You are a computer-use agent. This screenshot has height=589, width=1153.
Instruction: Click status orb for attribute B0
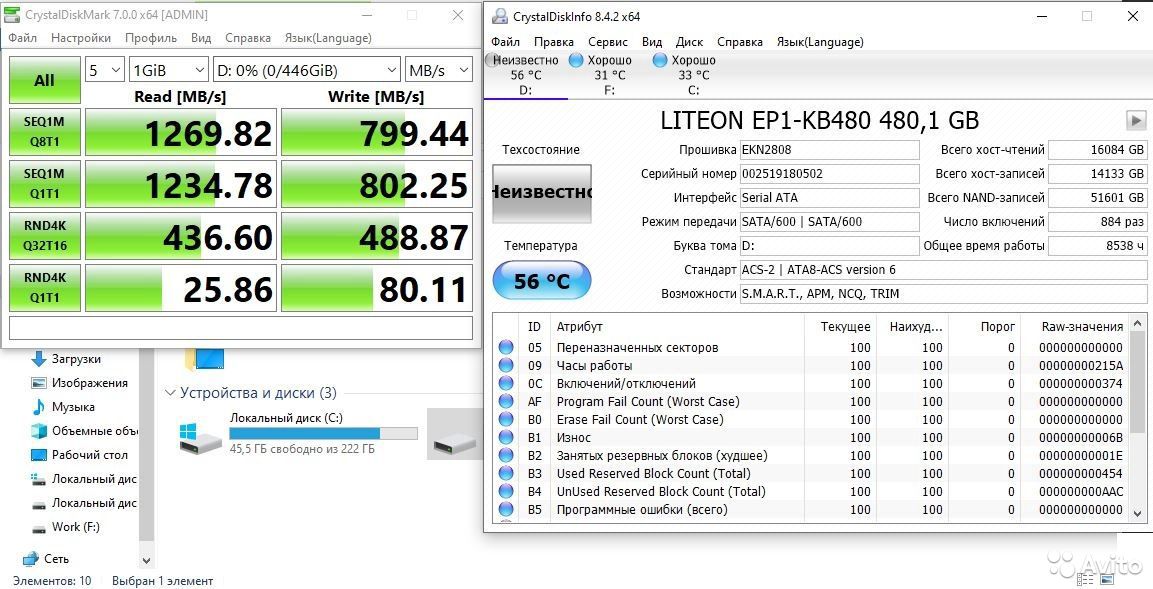[x=506, y=420]
